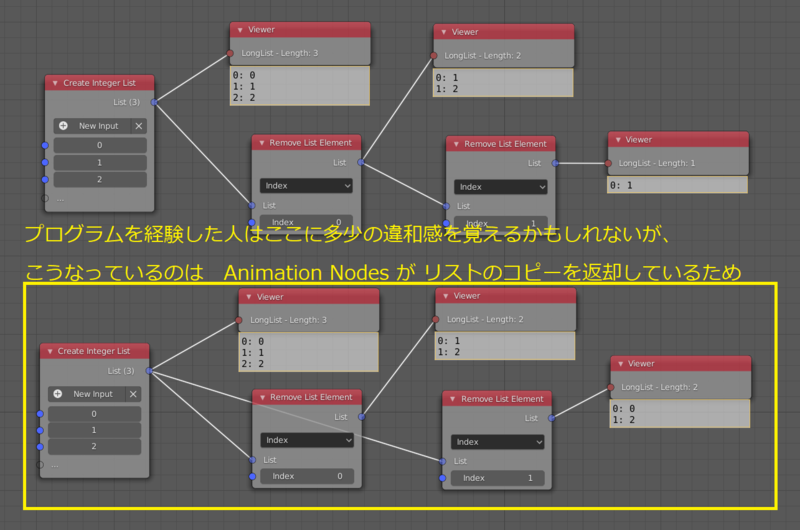This screenshot has width=800, height=530.
Task: Click value field 0 in yellow-framed Create Integer List
Action: tap(94, 414)
